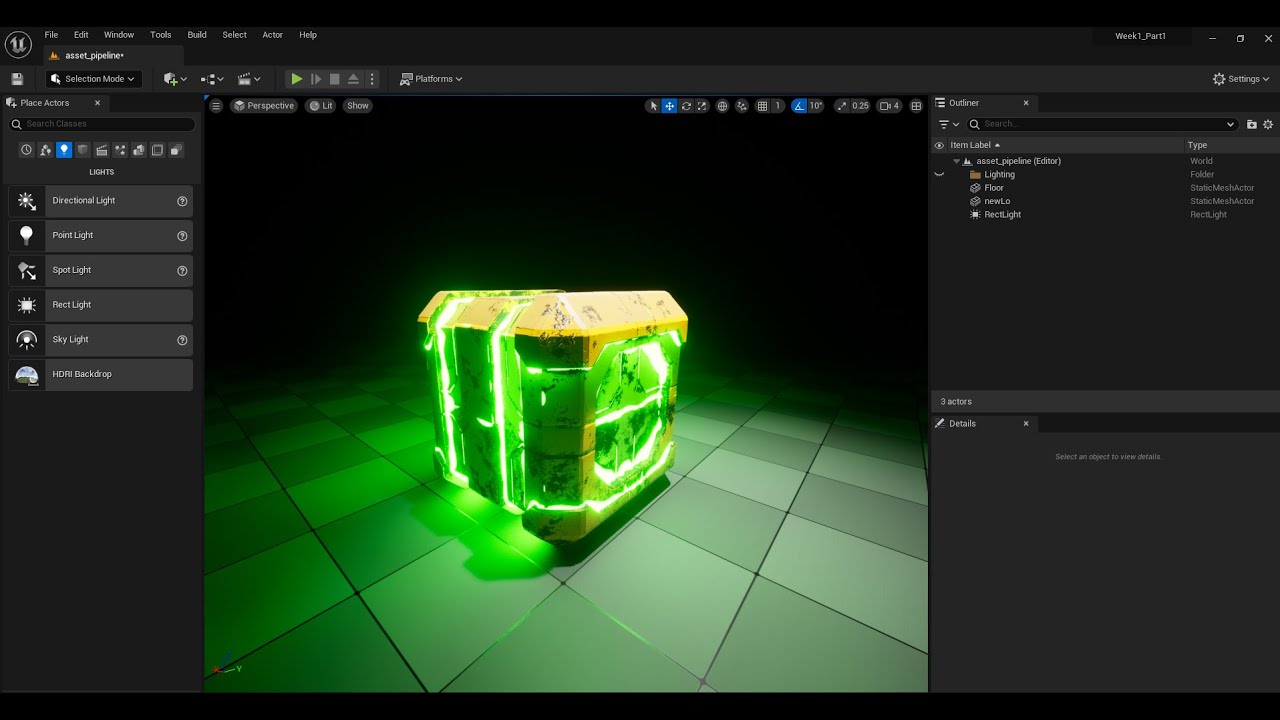Open the Actor menu
The image size is (1280, 720).
[273, 35]
